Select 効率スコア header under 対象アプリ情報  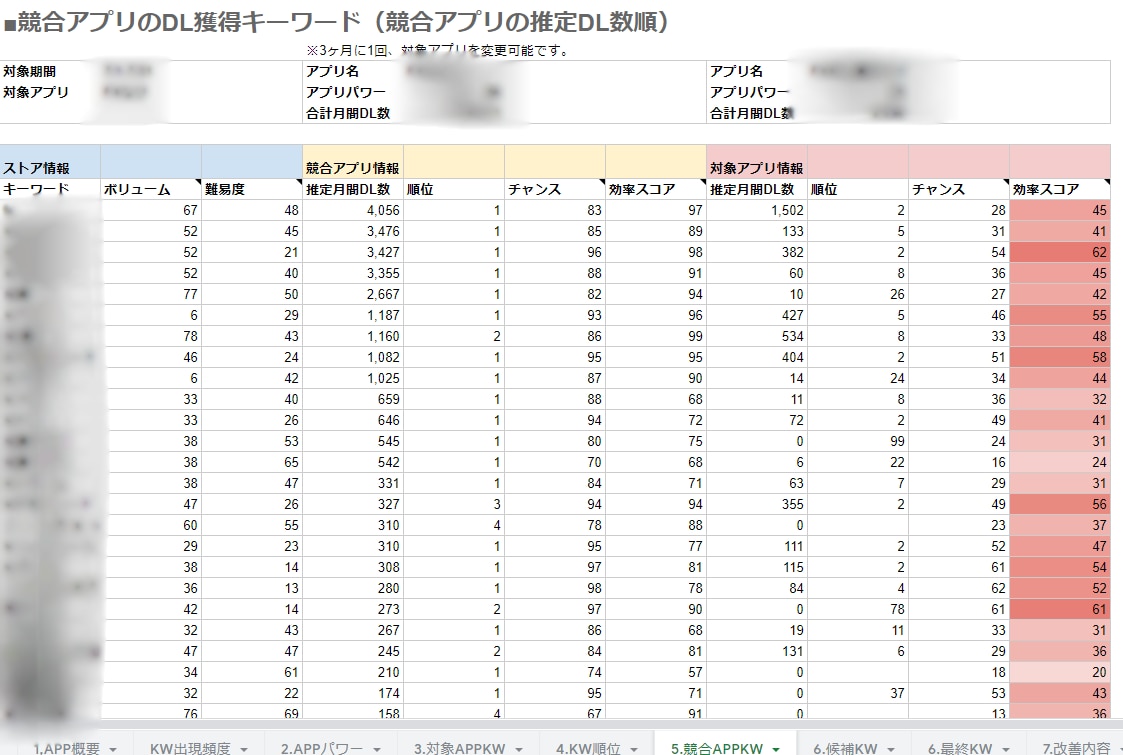[1060, 189]
